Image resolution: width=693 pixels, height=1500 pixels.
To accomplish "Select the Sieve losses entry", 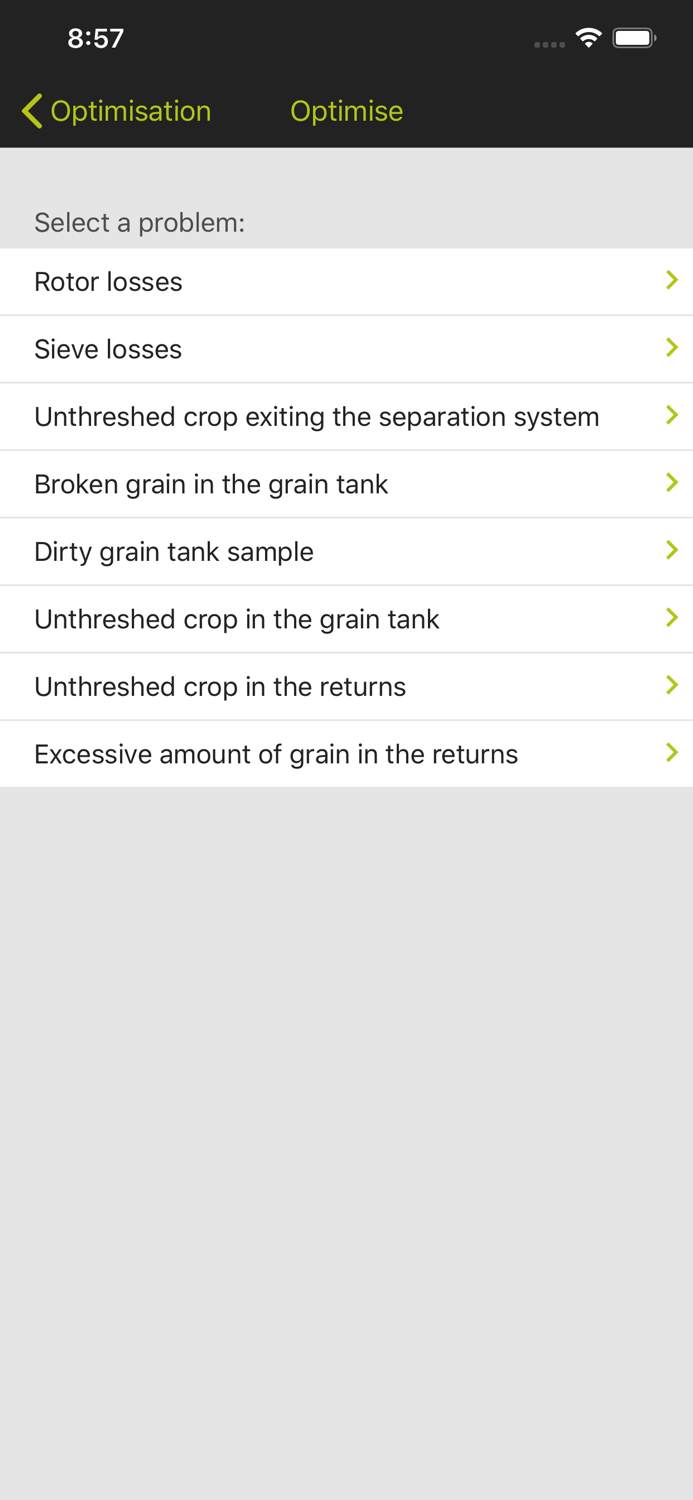I will point(108,349).
